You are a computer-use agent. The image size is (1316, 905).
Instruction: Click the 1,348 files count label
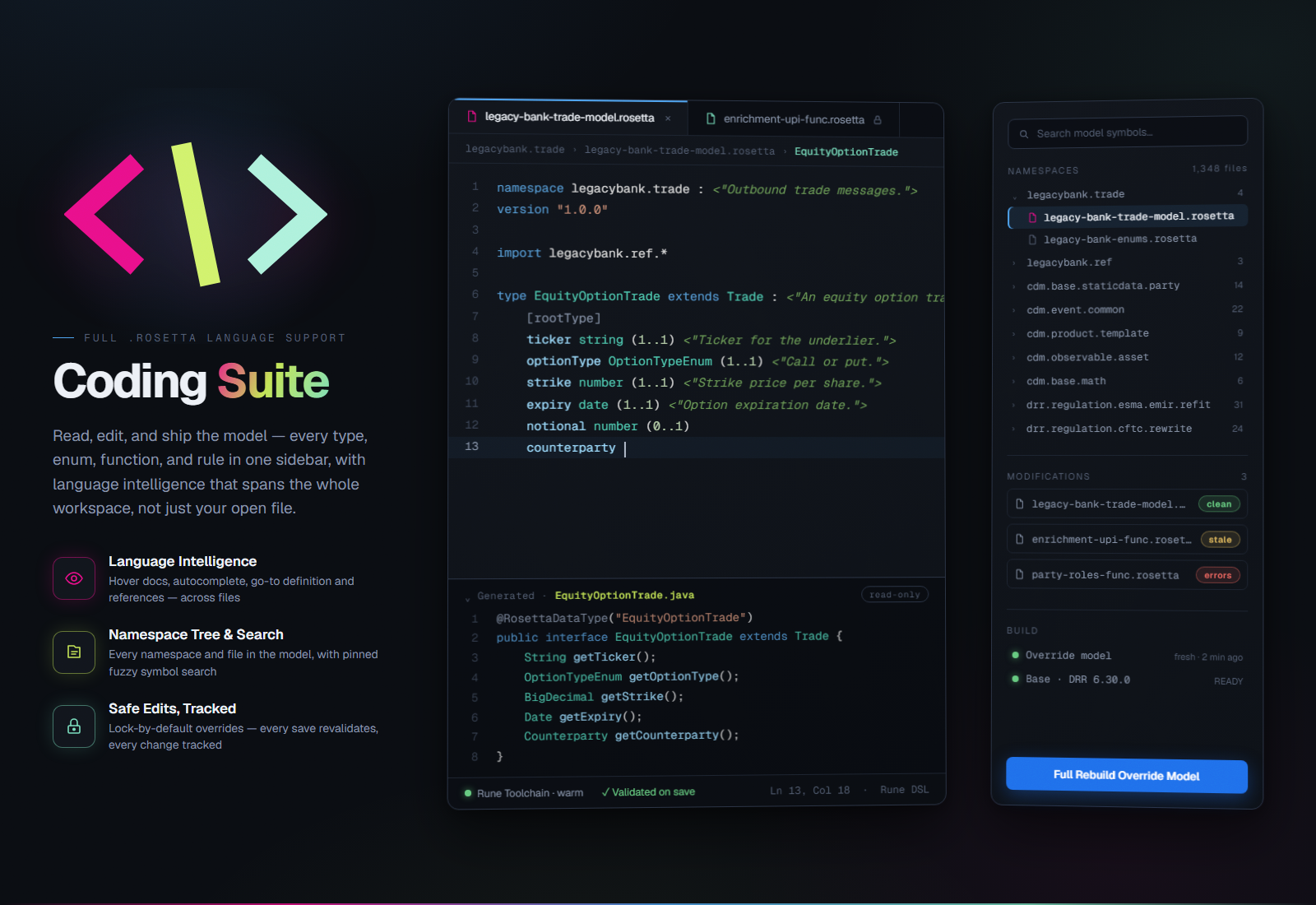click(x=1219, y=169)
